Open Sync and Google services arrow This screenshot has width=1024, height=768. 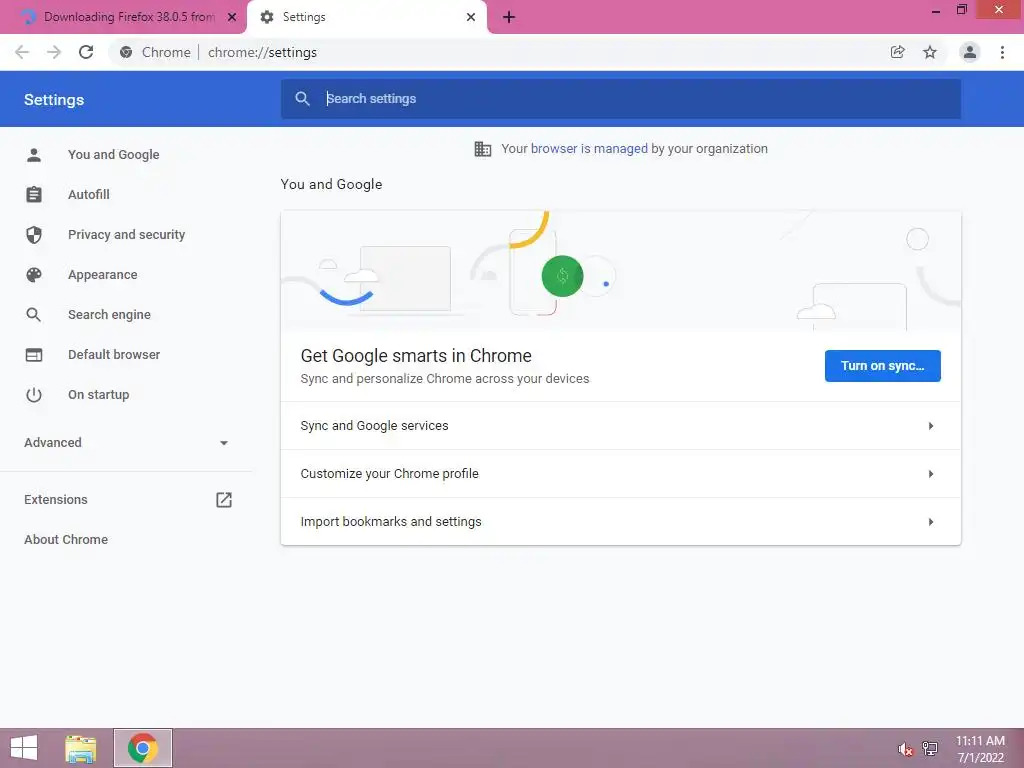[931, 426]
